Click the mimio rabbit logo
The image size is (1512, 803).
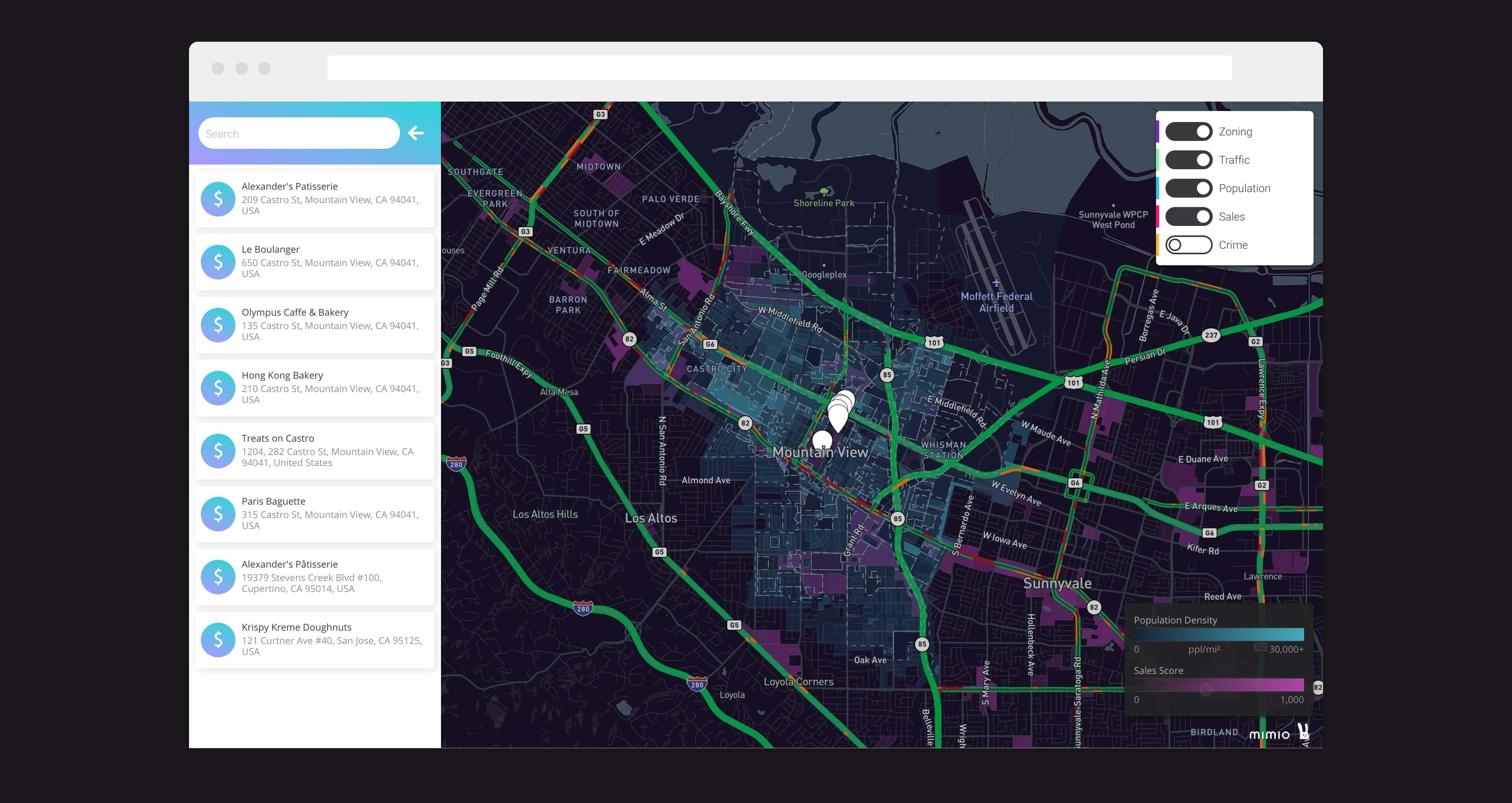point(1303,731)
